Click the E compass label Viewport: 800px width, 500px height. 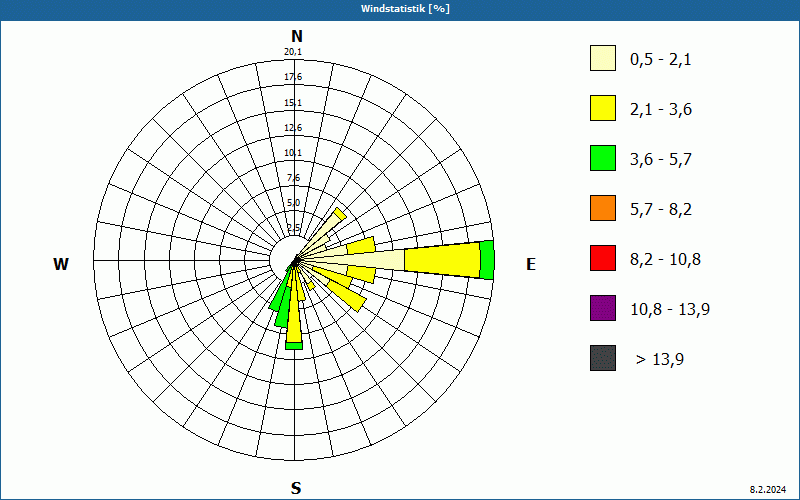tap(531, 264)
